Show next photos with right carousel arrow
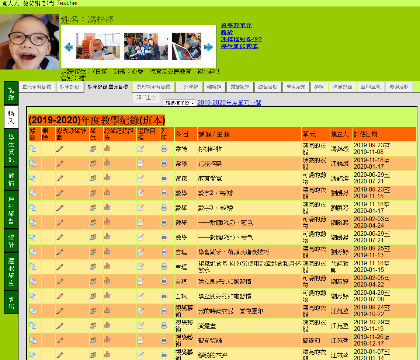The width and height of the screenshot is (420, 360). click(x=209, y=47)
